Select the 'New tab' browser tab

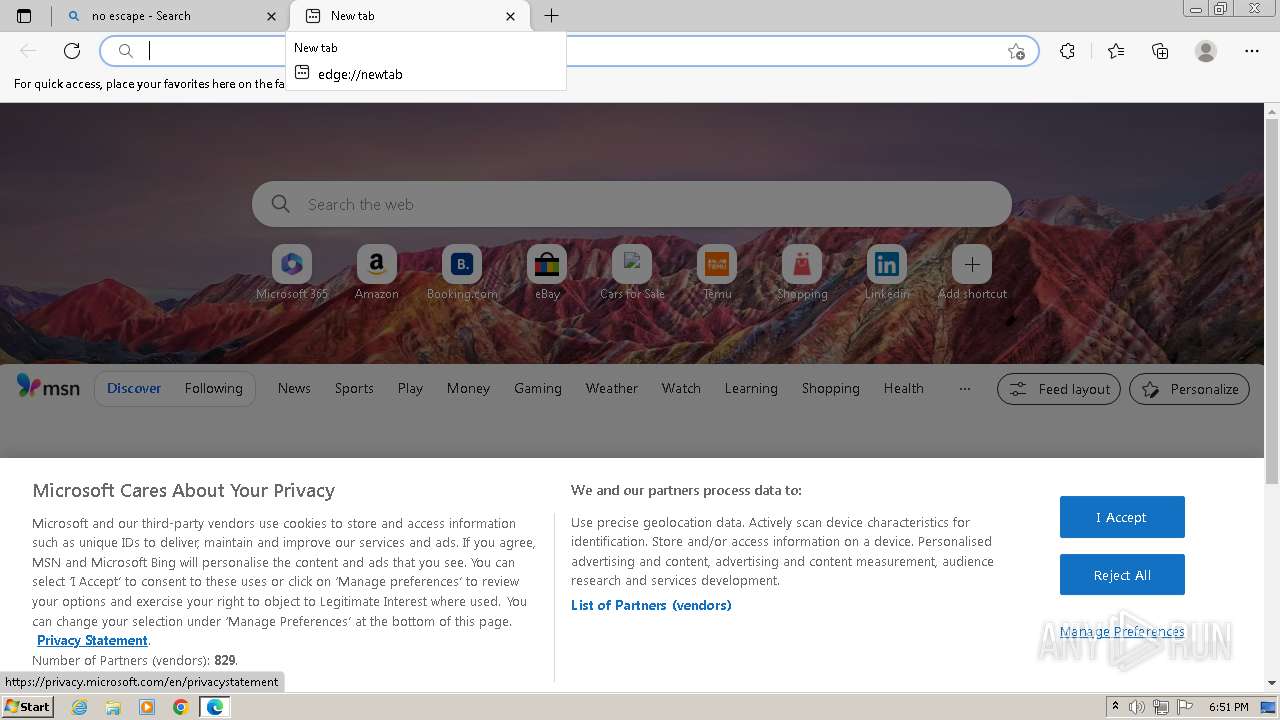[410, 16]
